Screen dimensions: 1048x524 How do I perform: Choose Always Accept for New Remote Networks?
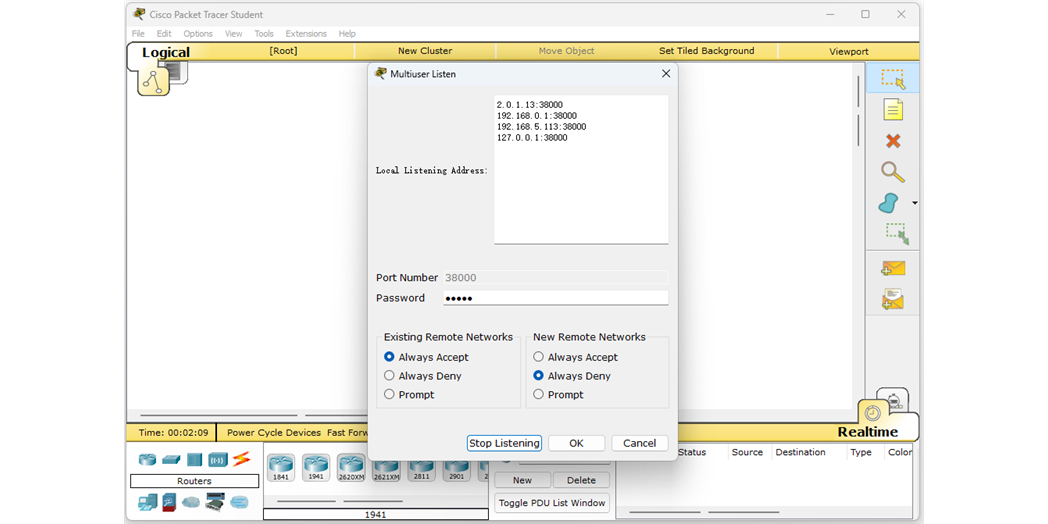[538, 357]
